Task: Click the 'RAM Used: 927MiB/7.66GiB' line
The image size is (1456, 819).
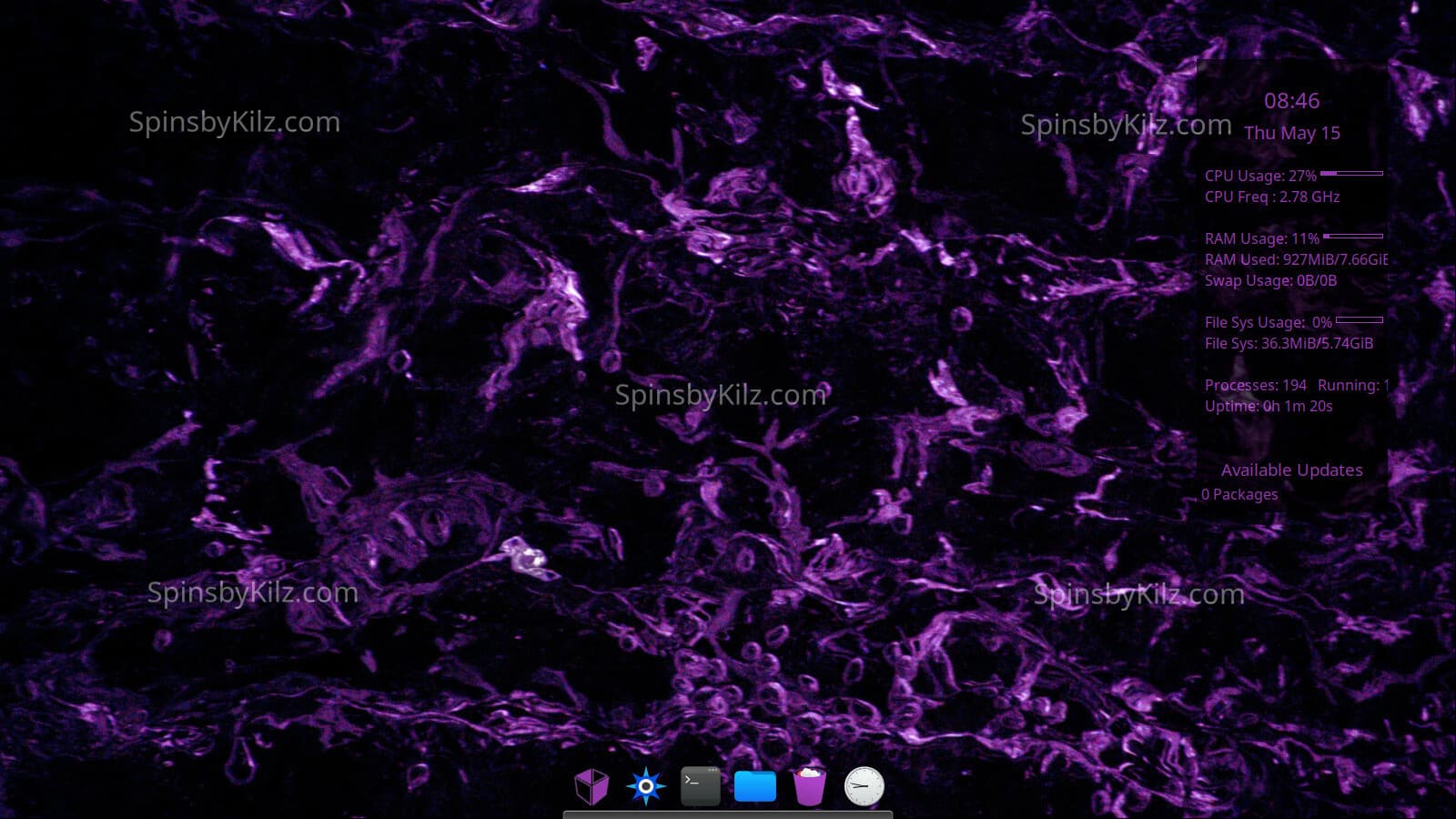Action: [x=1296, y=259]
